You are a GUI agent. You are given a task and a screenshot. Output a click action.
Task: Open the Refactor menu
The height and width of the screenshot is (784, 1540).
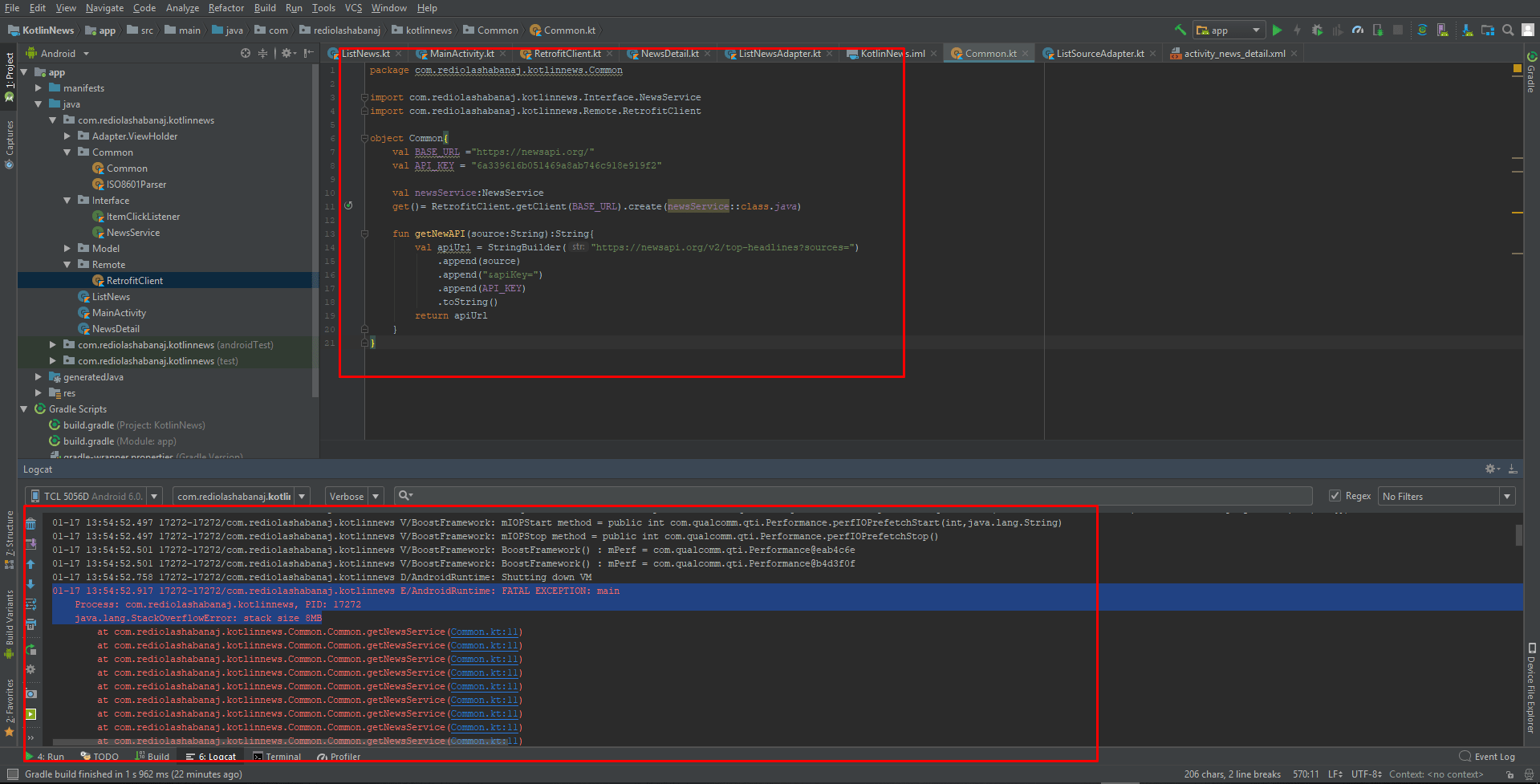click(x=226, y=8)
